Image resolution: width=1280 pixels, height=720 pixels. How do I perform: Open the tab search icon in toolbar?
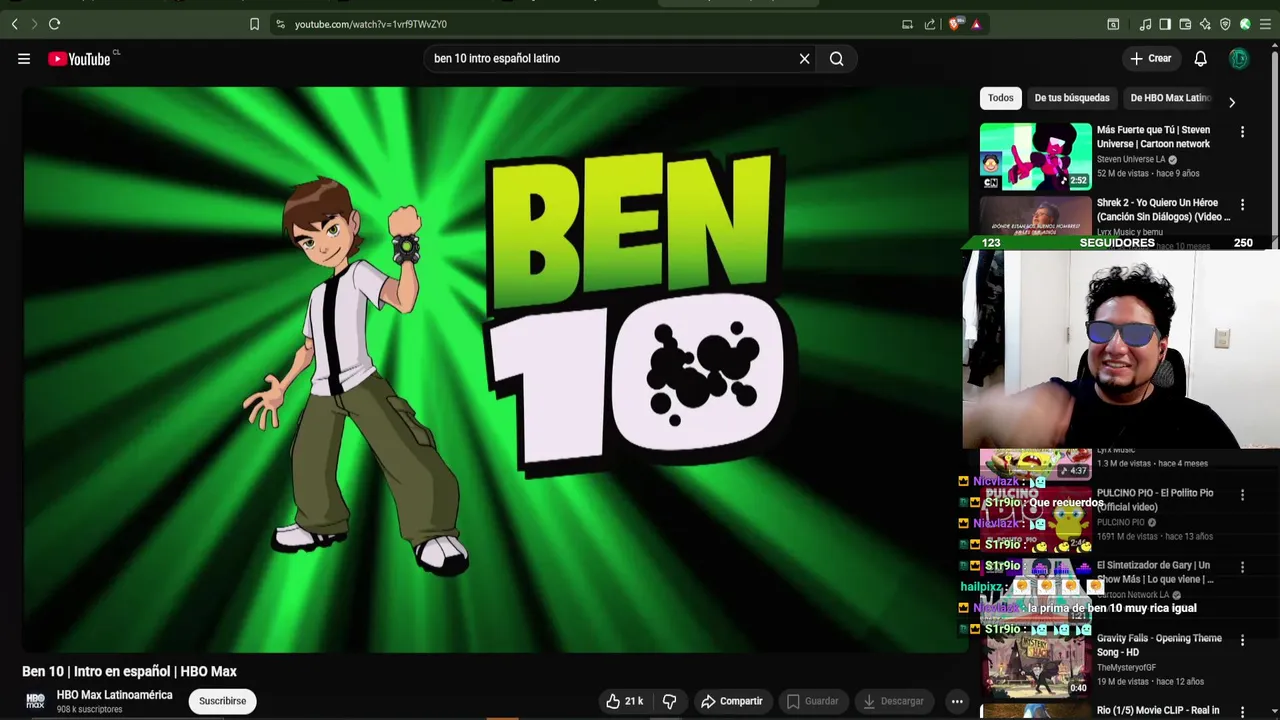coord(1113,24)
